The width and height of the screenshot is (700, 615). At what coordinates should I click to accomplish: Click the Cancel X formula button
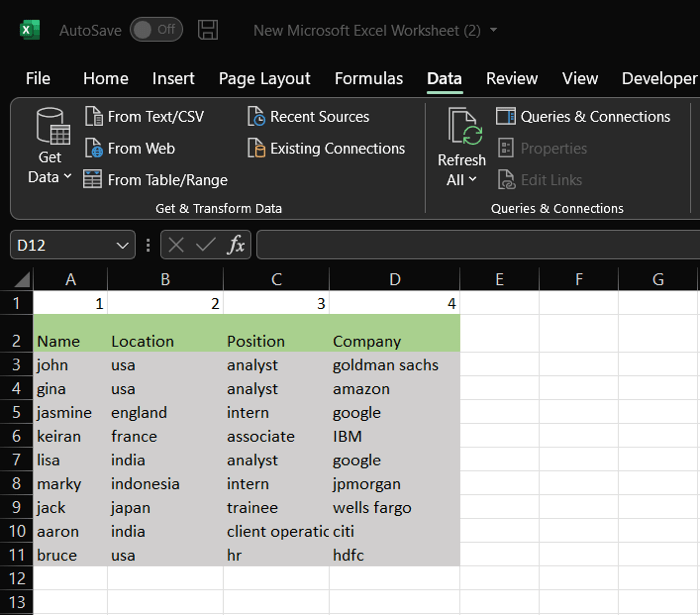(176, 245)
